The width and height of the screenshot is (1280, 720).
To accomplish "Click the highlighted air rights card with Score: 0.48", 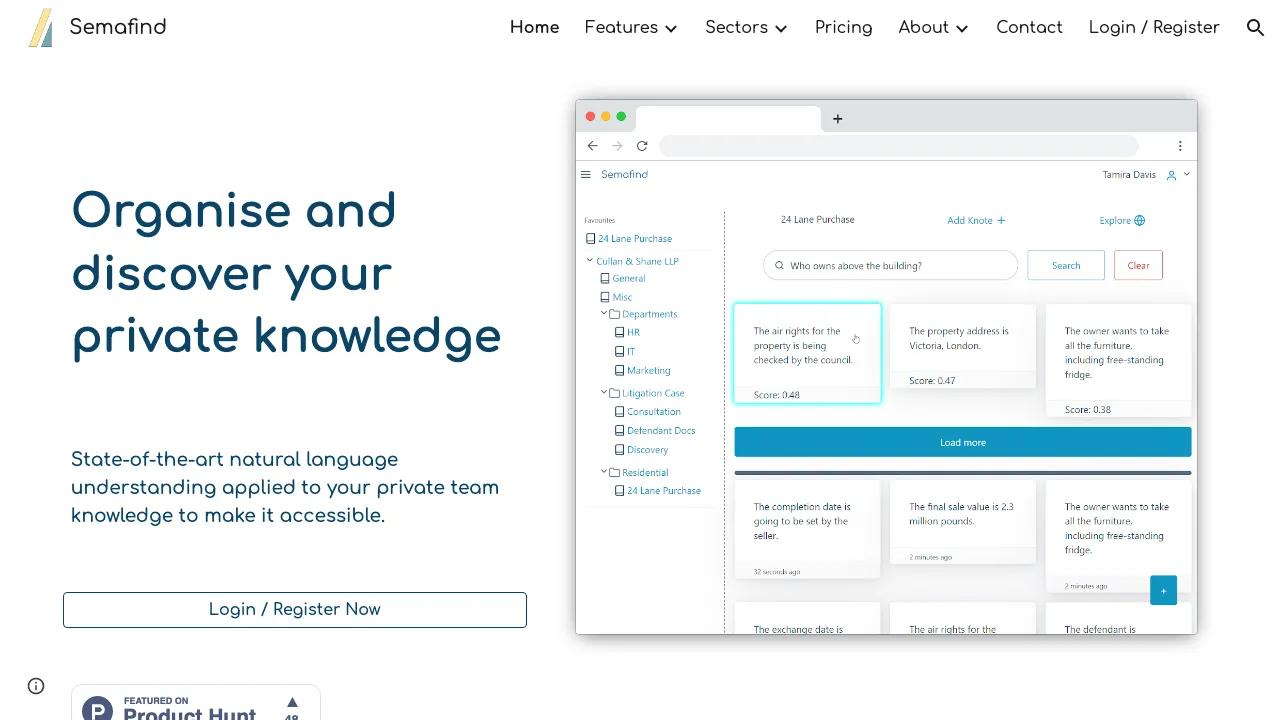I will click(807, 353).
